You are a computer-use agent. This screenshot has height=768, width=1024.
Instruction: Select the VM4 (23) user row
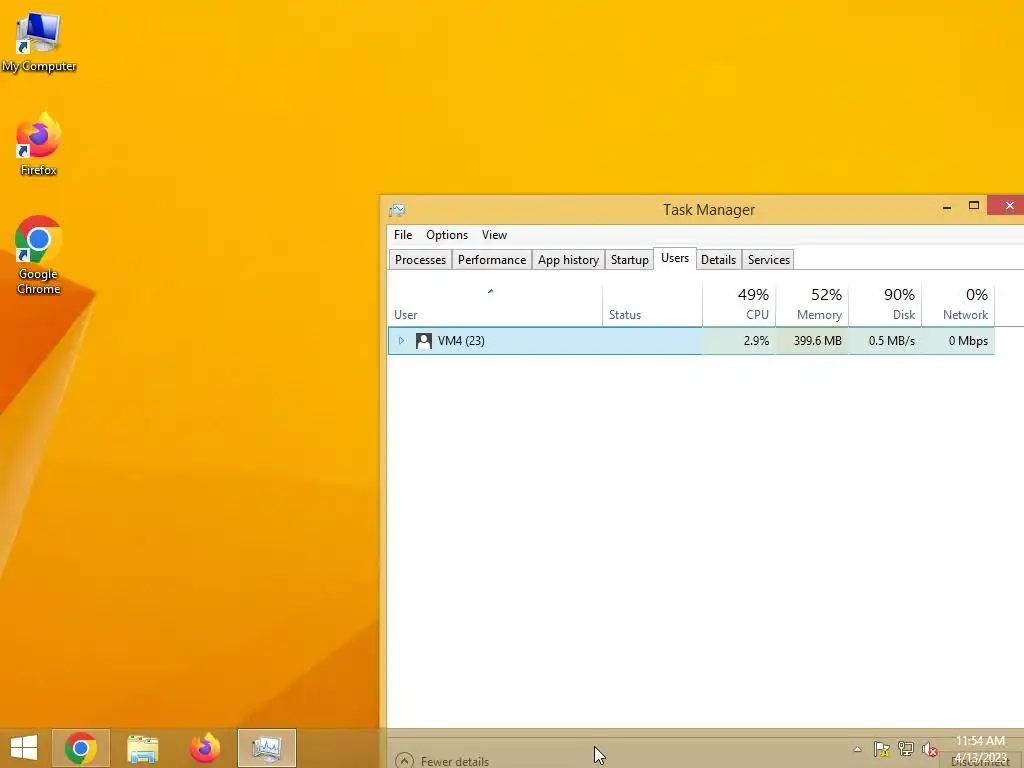[x=692, y=341]
